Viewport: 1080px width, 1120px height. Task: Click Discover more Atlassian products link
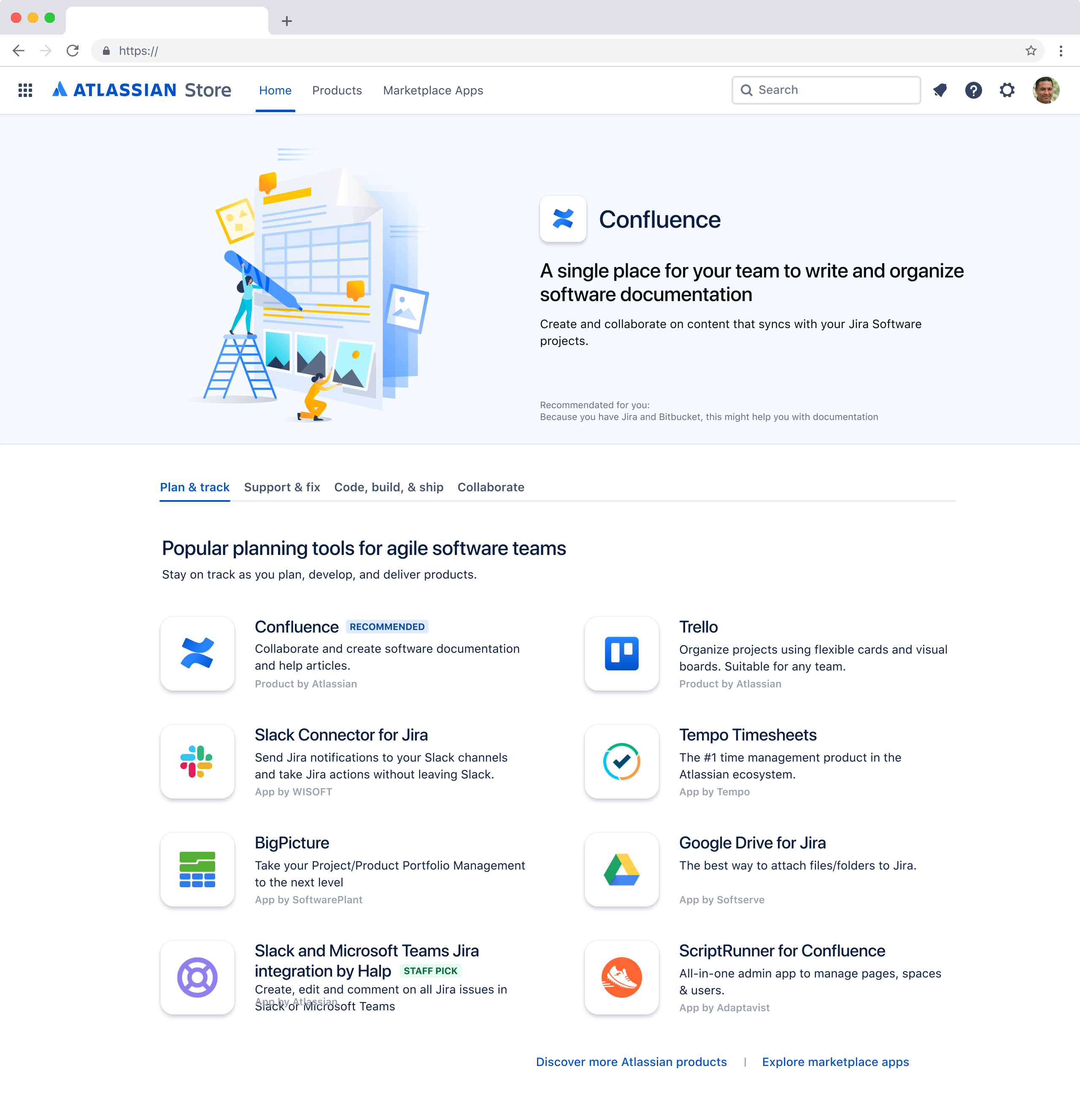[x=631, y=1062]
